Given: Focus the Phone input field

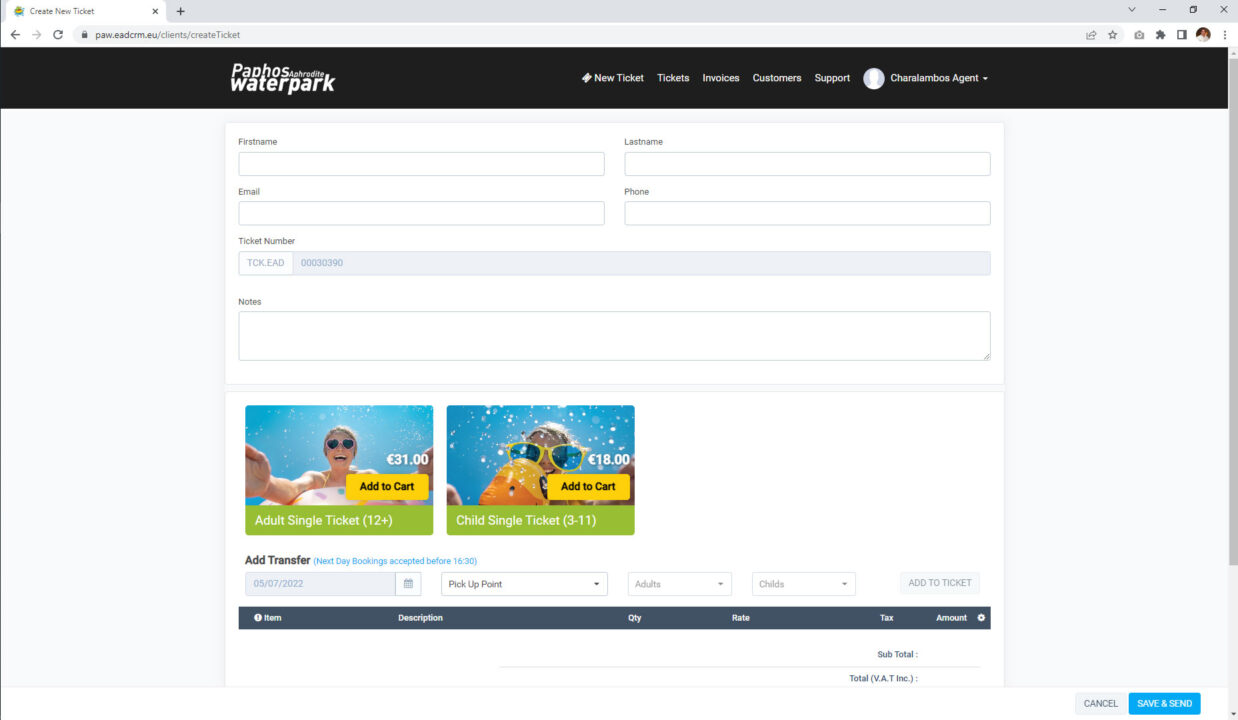Looking at the screenshot, I should [807, 213].
